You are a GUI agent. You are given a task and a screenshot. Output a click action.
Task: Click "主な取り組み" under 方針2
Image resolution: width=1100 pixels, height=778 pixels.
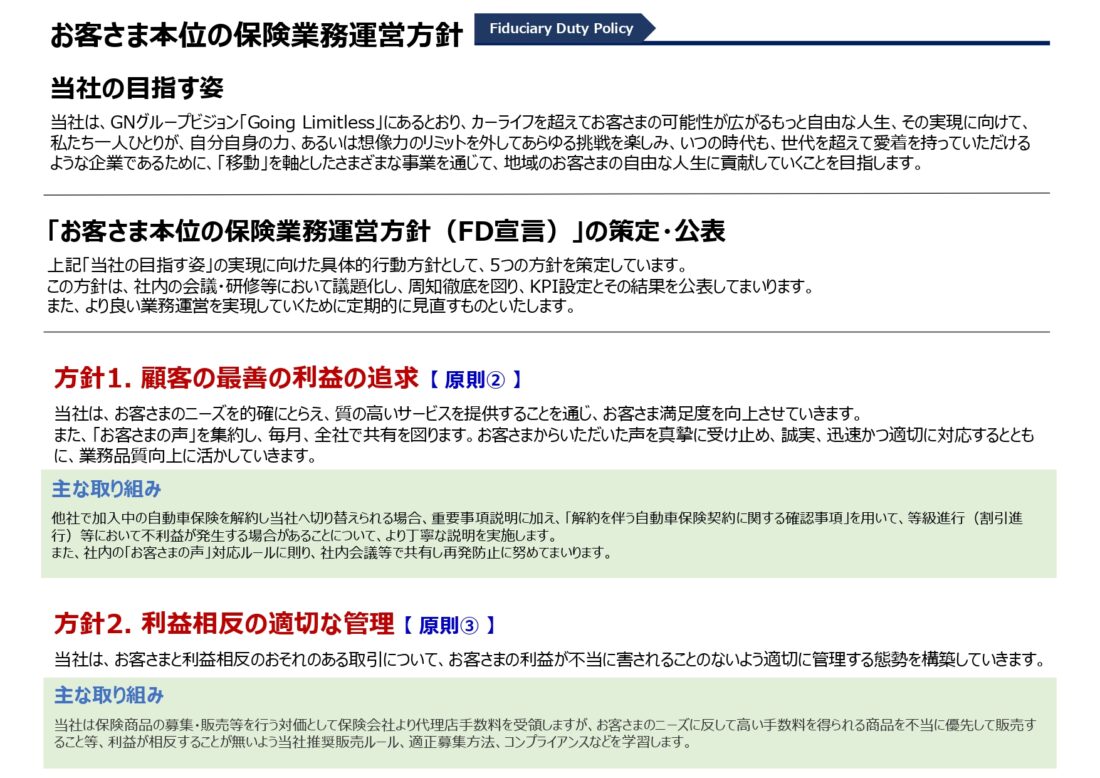point(108,695)
